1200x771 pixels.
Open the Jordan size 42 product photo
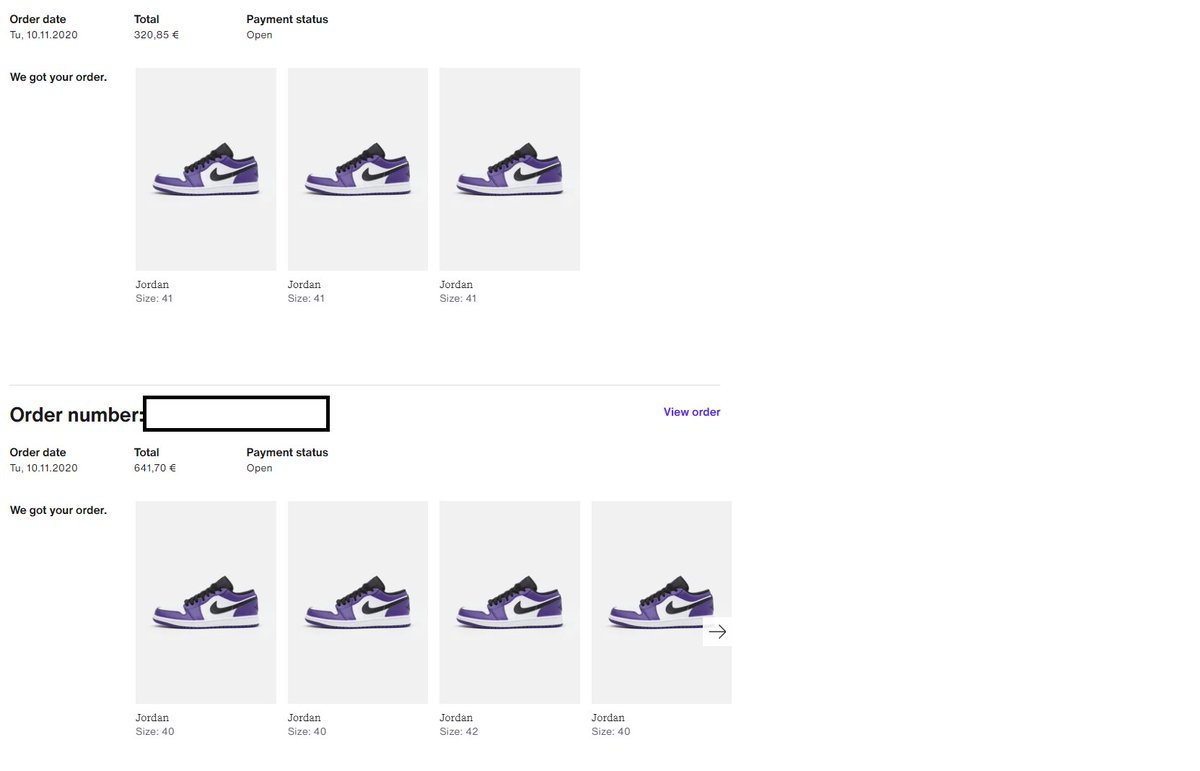click(x=509, y=601)
